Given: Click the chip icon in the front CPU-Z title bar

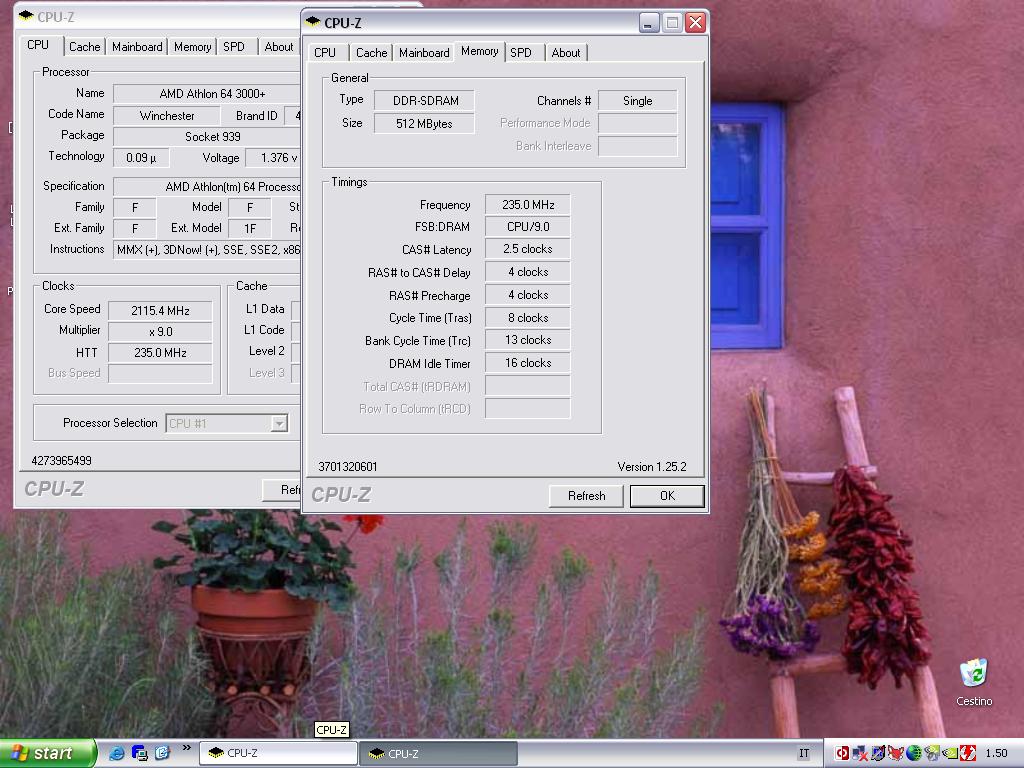Looking at the screenshot, I should click(x=313, y=22).
